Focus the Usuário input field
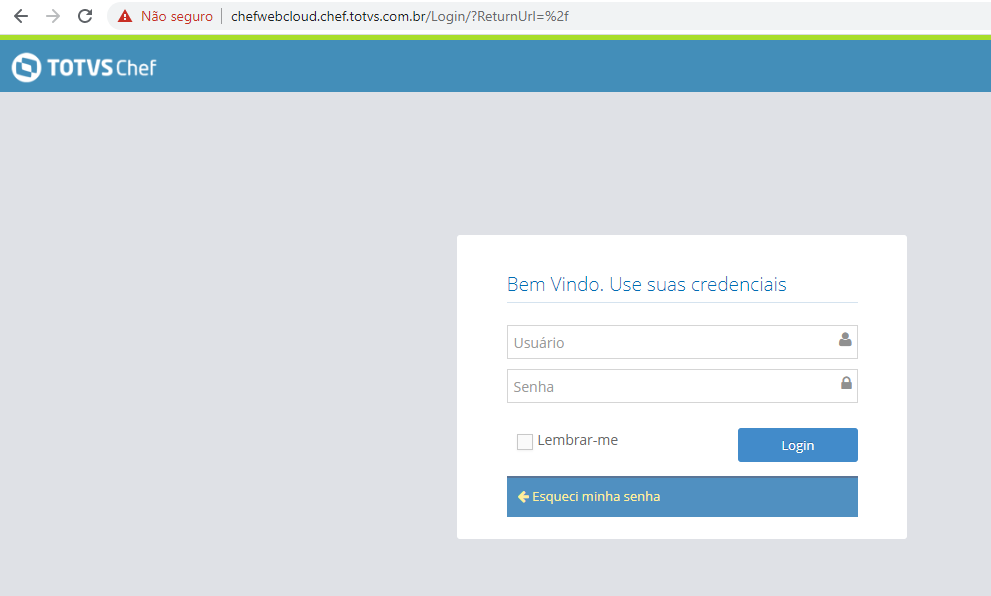The width and height of the screenshot is (991, 596). [682, 342]
